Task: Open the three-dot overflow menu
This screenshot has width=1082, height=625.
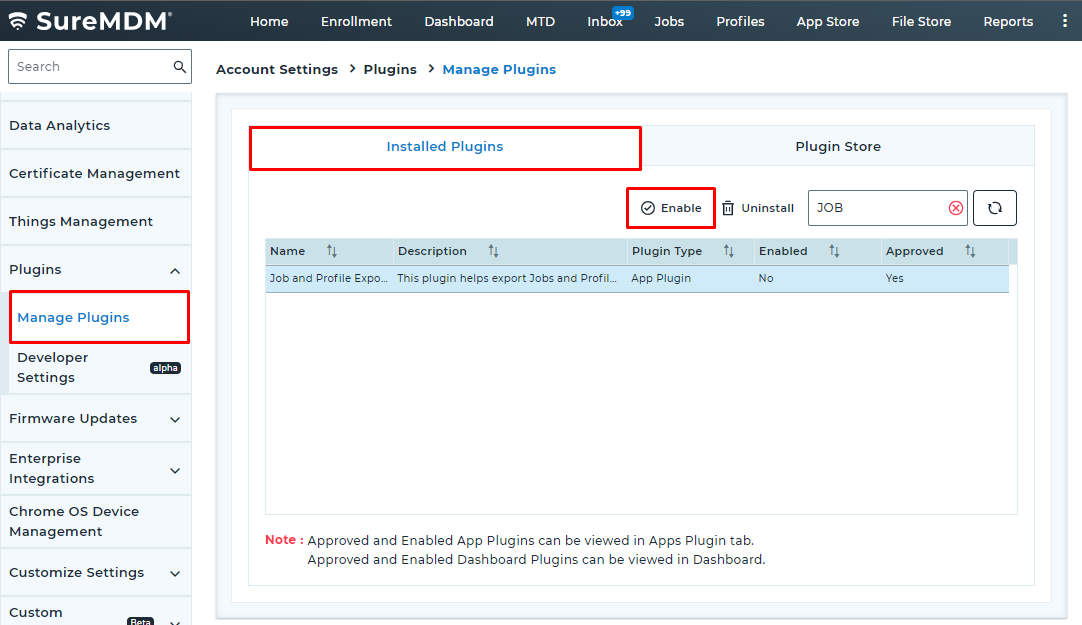Action: (1063, 21)
